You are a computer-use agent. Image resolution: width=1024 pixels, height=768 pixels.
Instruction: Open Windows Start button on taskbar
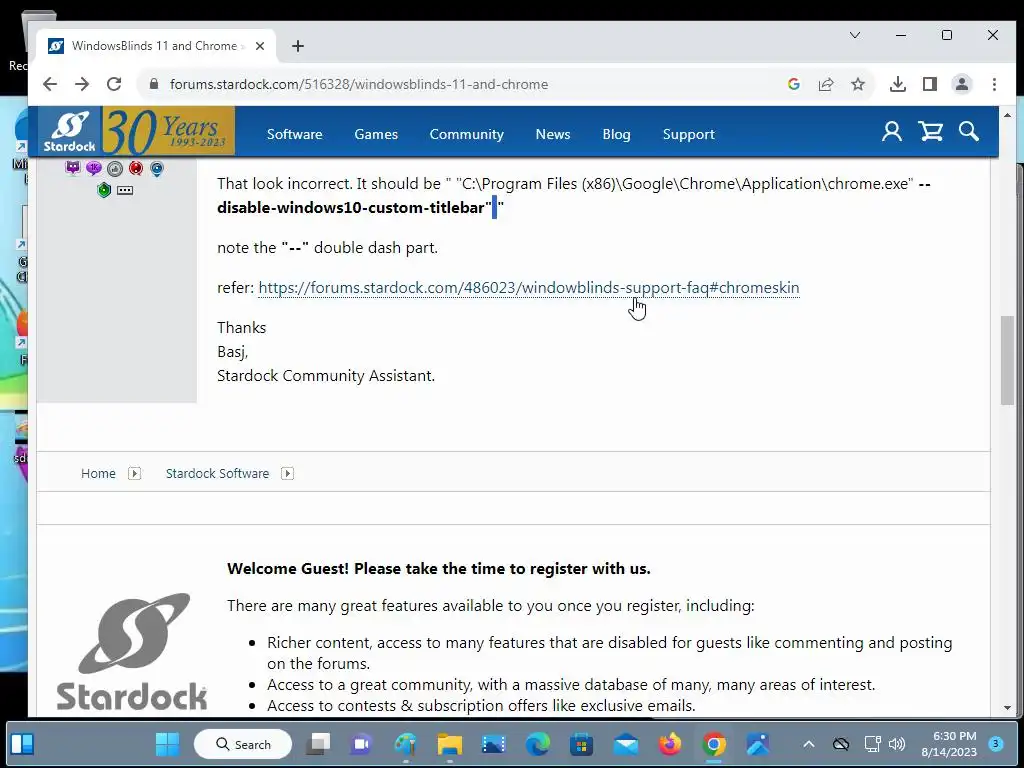(167, 744)
